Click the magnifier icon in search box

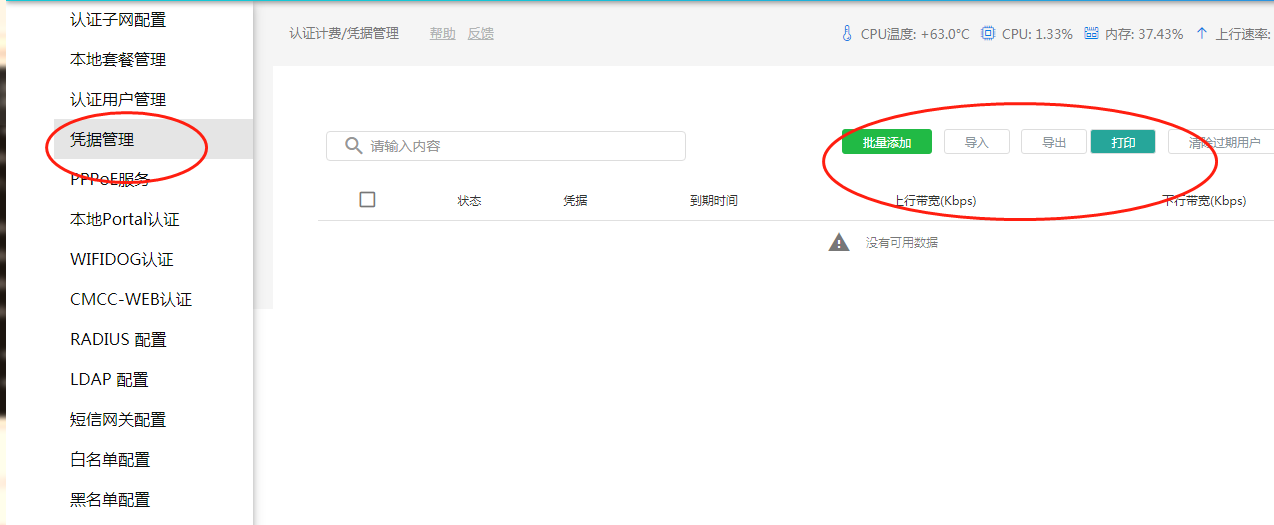coord(353,146)
